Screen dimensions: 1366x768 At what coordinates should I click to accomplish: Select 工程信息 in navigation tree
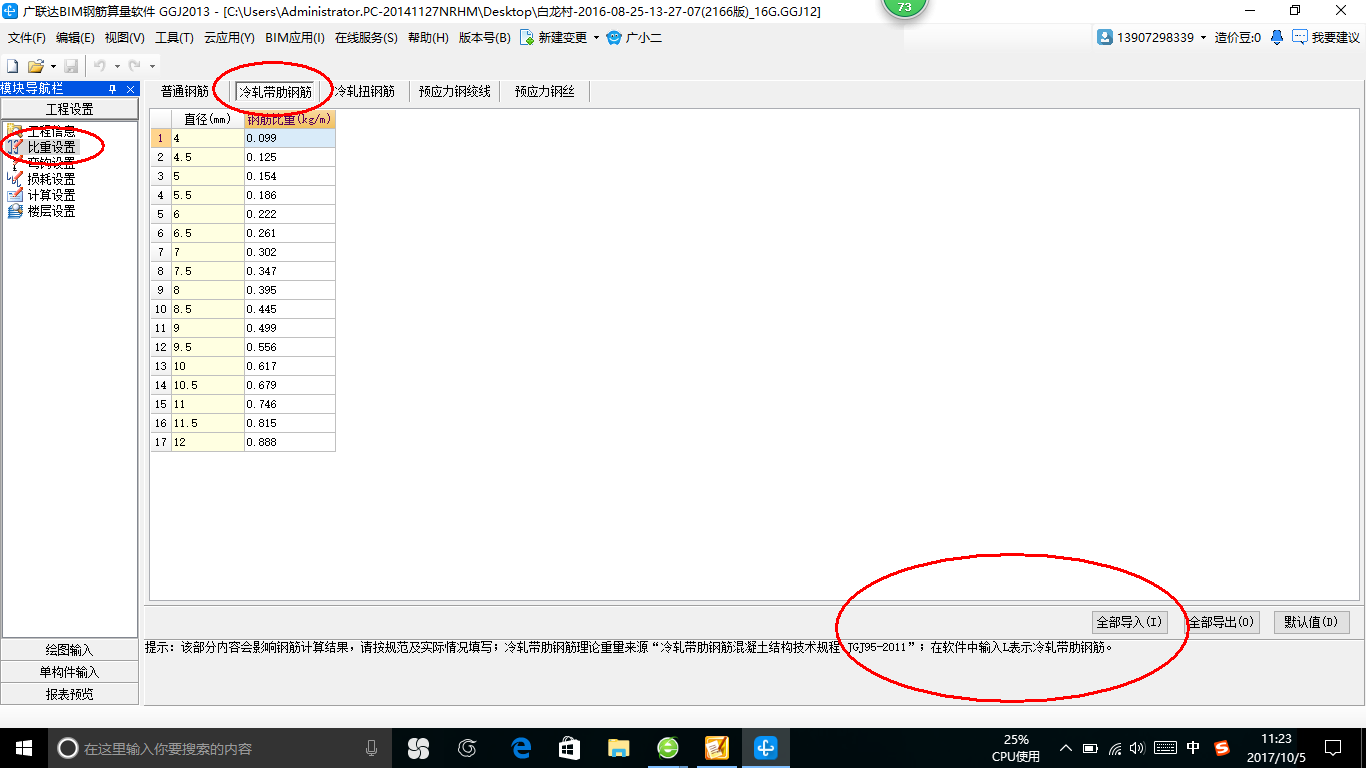tap(51, 131)
